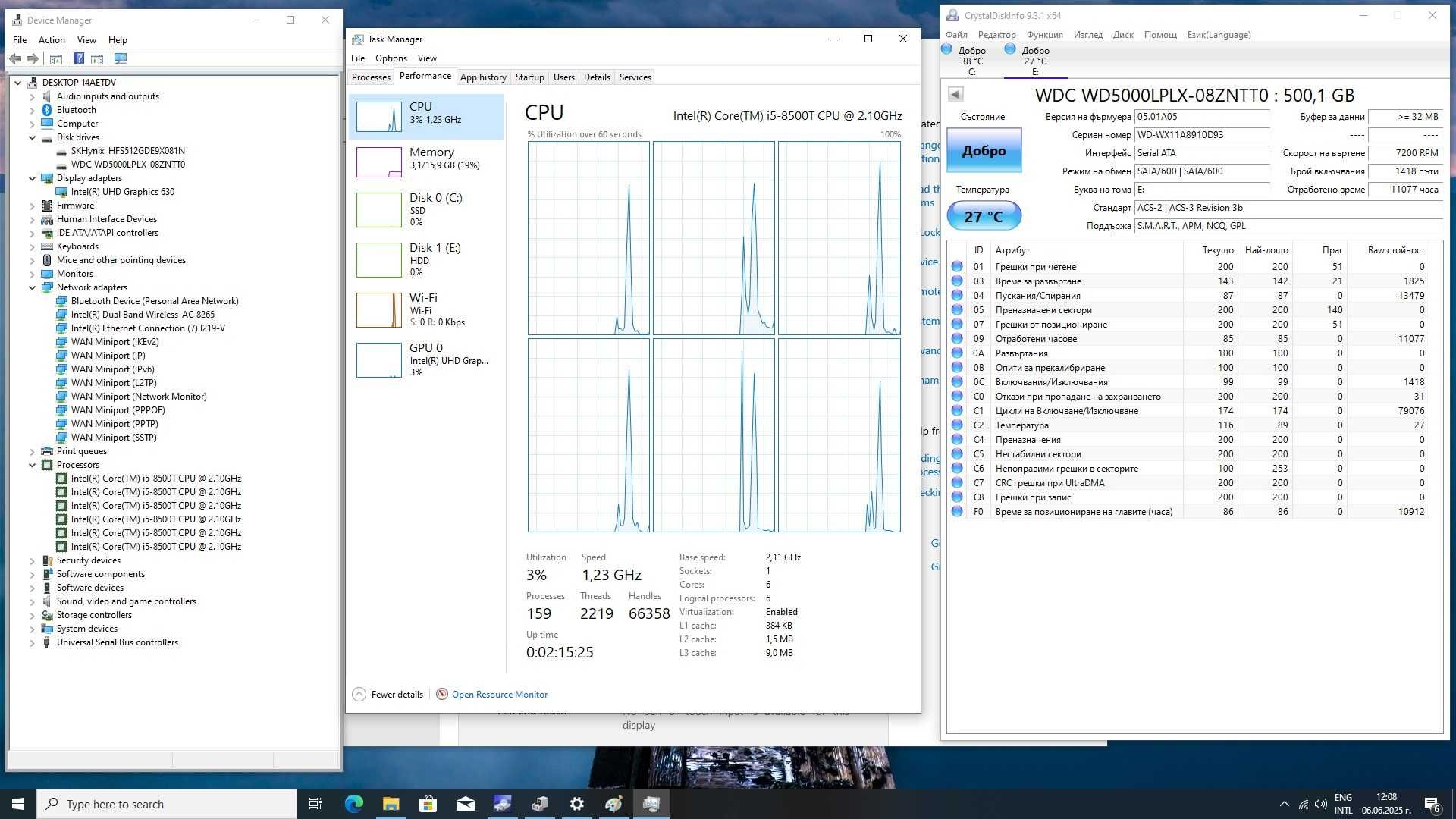Scan for hardware changes via monitor icon
Viewport: 1456px width, 819px height.
pyautogui.click(x=121, y=58)
